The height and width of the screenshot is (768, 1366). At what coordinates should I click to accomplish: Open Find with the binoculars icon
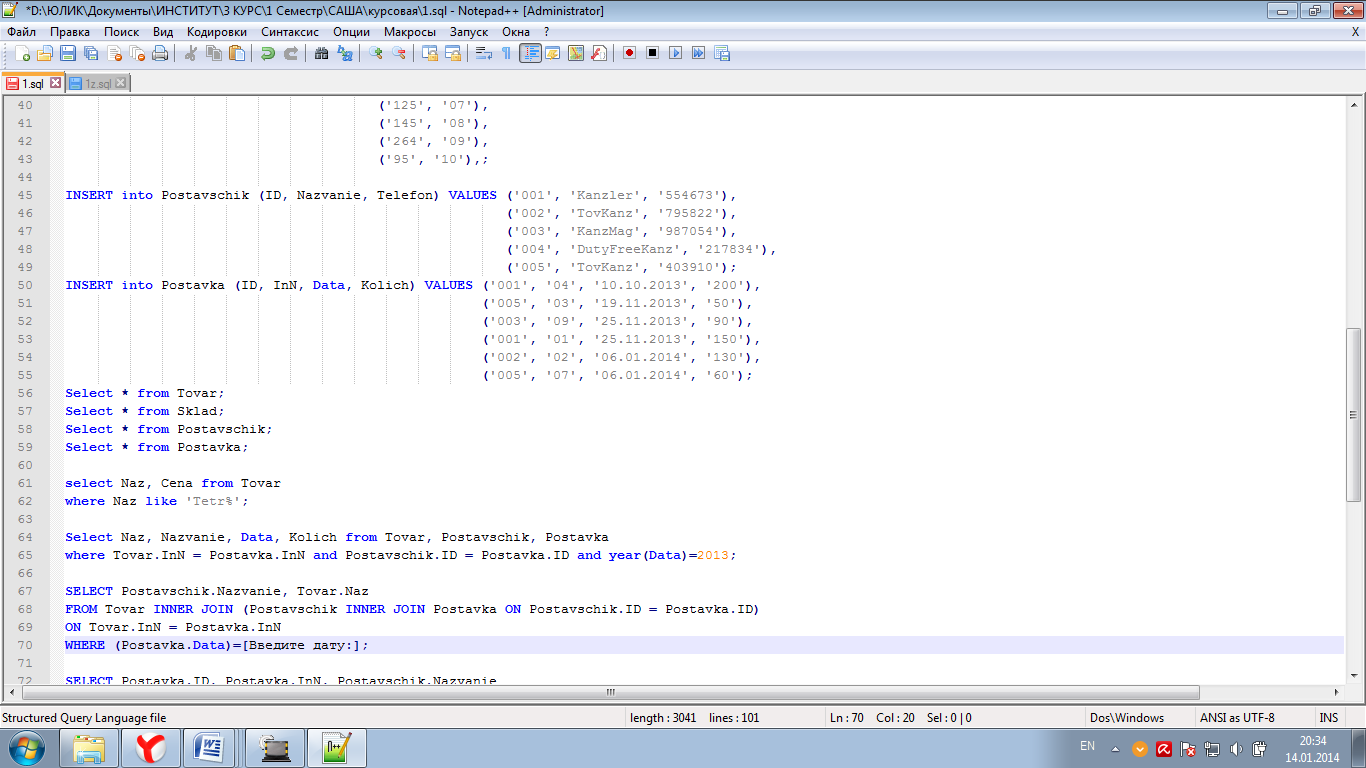pyautogui.click(x=321, y=53)
